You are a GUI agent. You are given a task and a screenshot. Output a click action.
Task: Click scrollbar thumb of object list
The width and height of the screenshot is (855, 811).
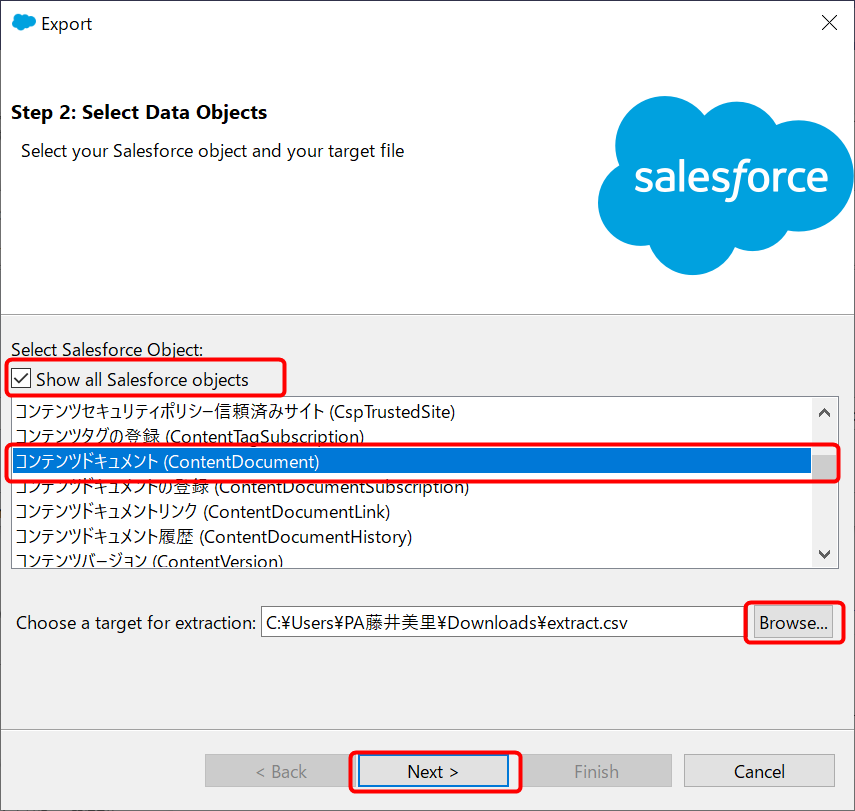click(x=824, y=466)
